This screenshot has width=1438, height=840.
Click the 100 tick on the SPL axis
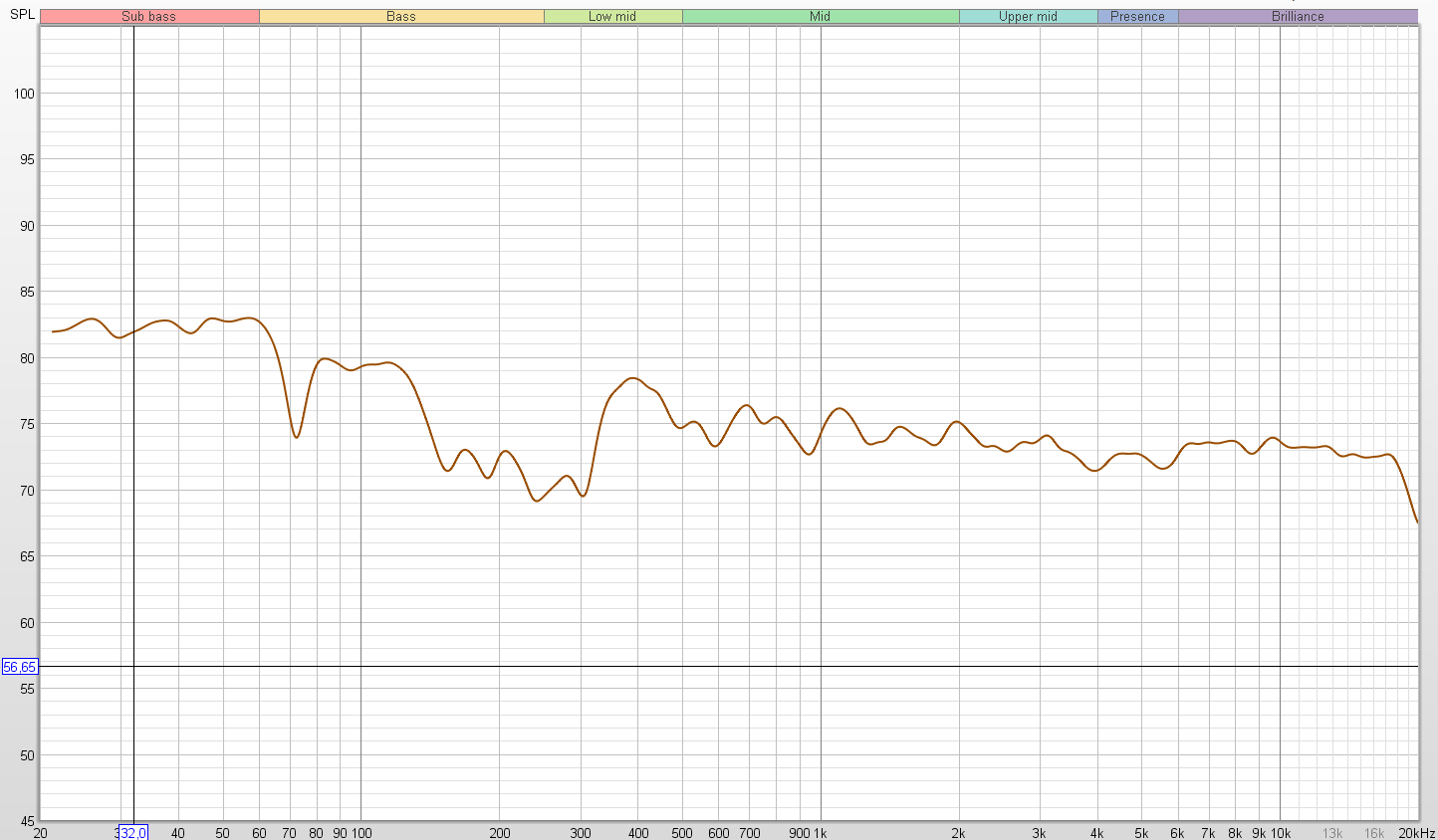(24, 94)
